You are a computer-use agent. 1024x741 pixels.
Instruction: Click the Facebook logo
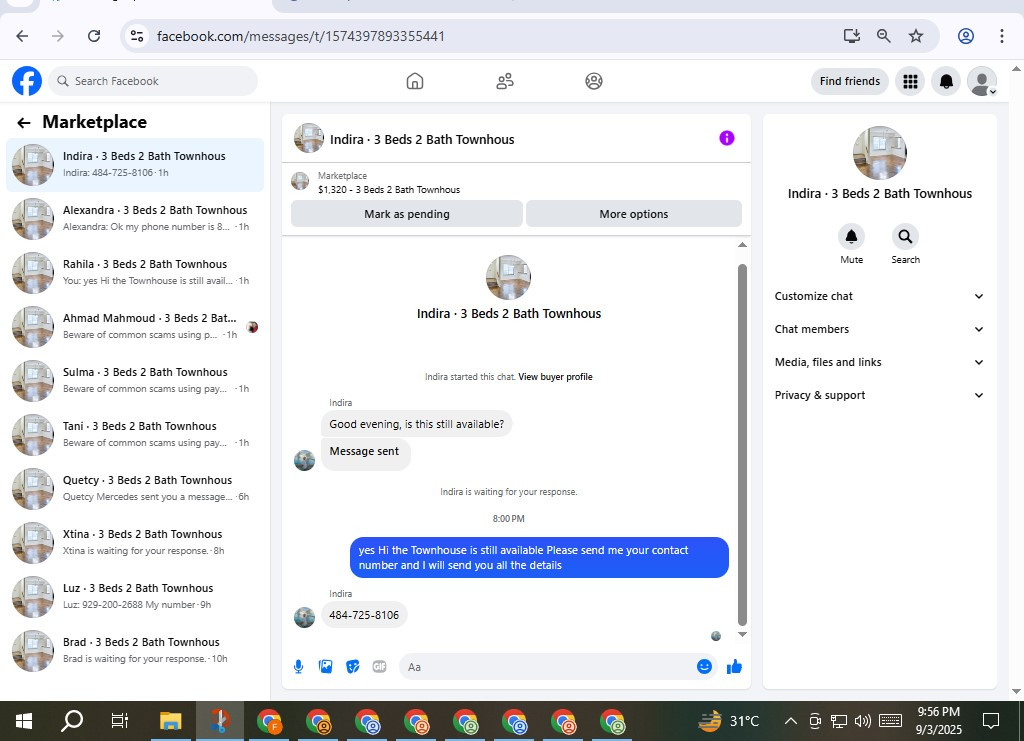pos(27,81)
